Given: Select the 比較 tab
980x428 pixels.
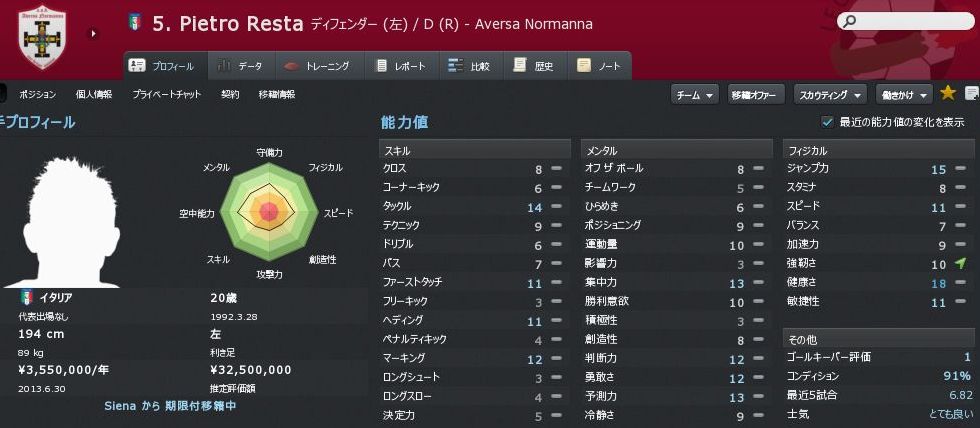Looking at the screenshot, I should (x=472, y=66).
